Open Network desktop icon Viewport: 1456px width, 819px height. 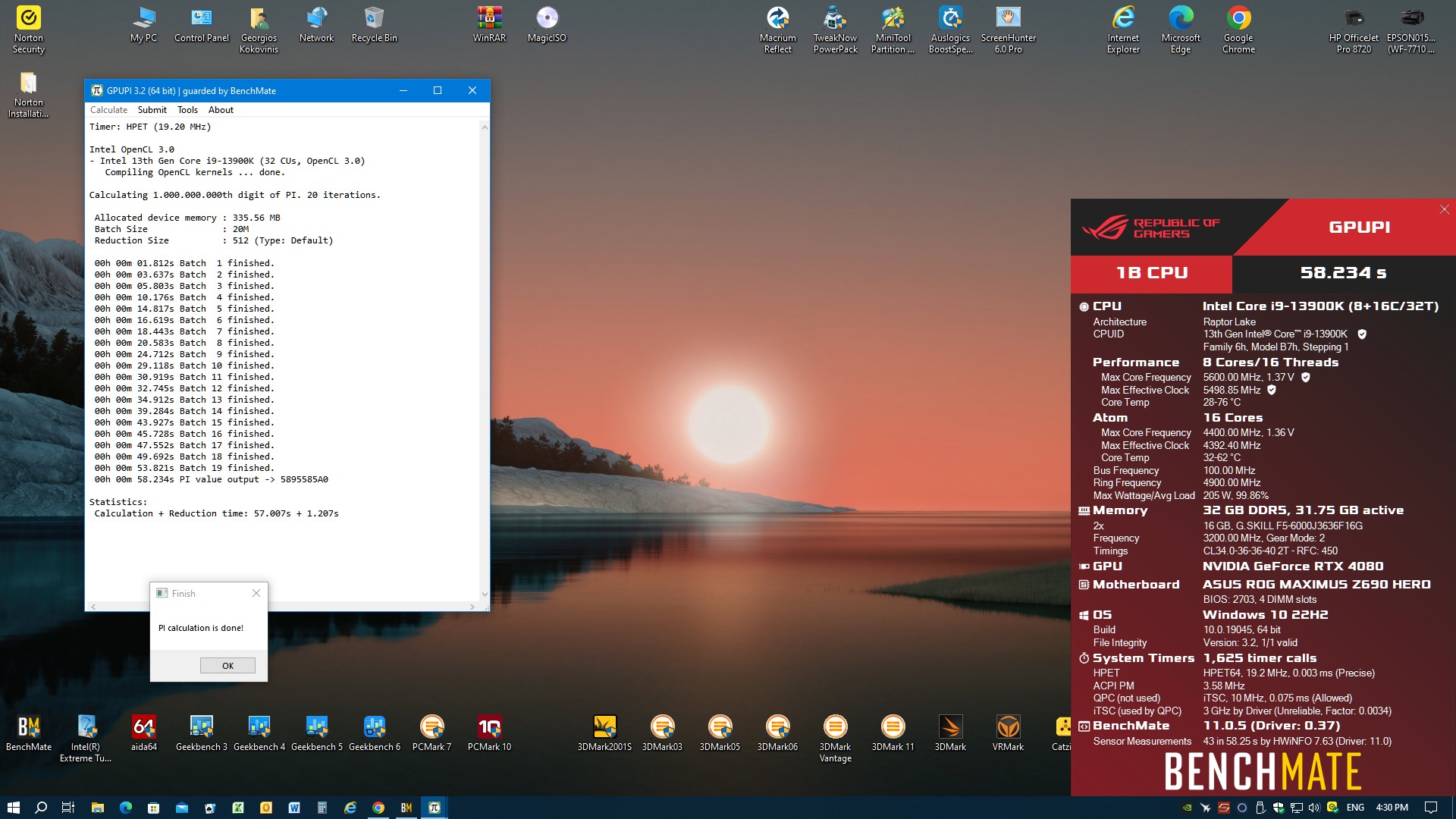click(316, 24)
